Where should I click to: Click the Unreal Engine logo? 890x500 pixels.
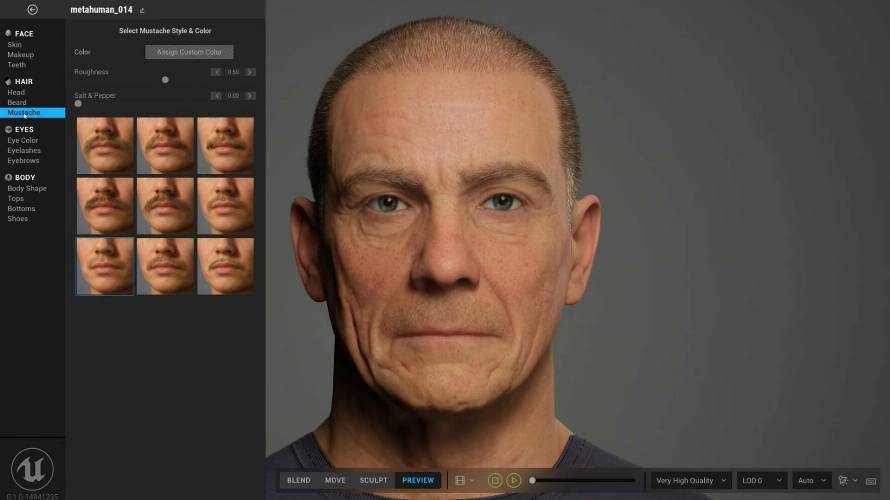pyautogui.click(x=32, y=468)
